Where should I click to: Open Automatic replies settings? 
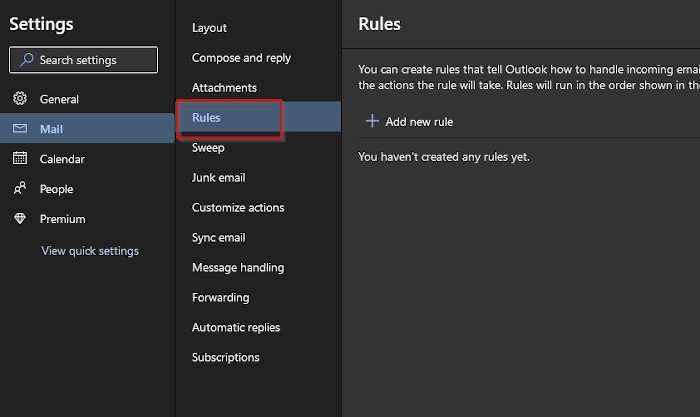[x=236, y=328]
